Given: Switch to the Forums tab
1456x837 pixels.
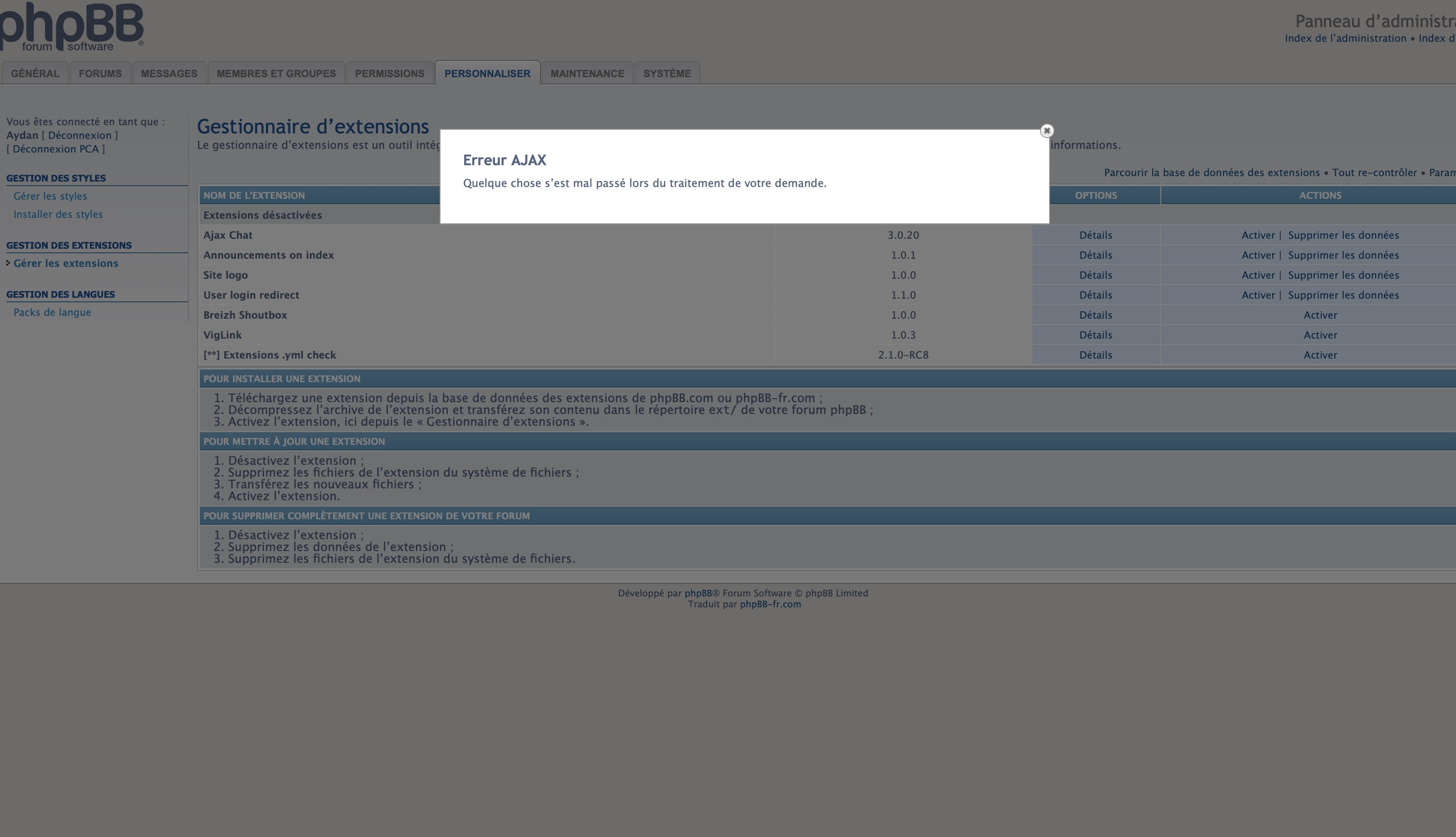Looking at the screenshot, I should click(x=100, y=74).
